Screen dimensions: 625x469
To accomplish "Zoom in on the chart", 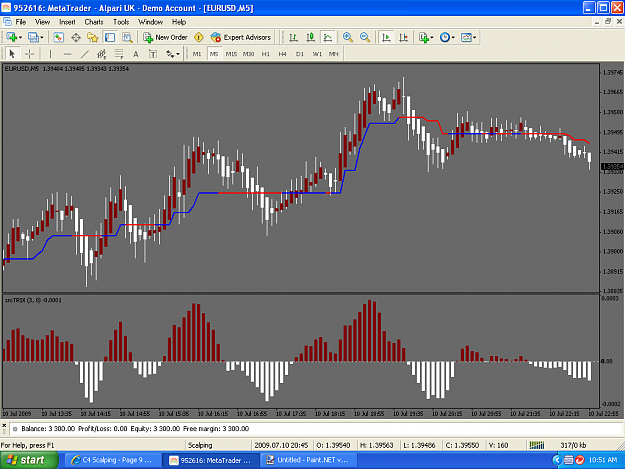I will click(348, 37).
